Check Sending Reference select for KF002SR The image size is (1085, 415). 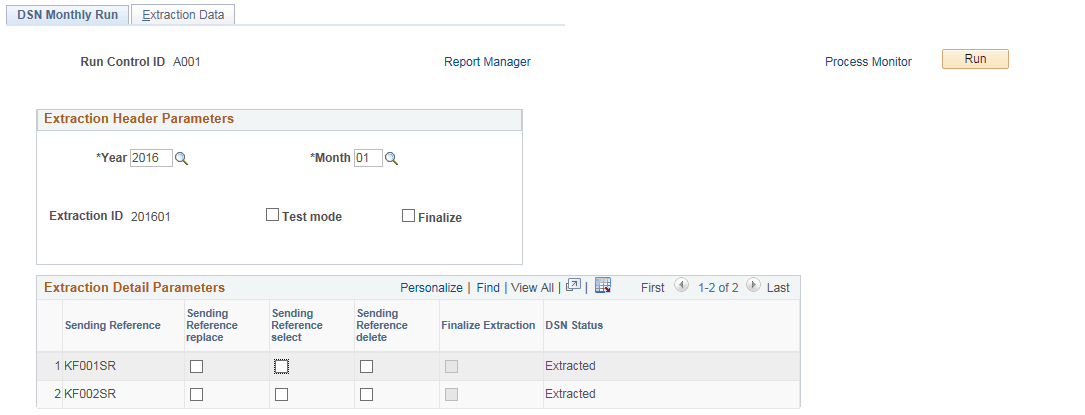point(282,395)
